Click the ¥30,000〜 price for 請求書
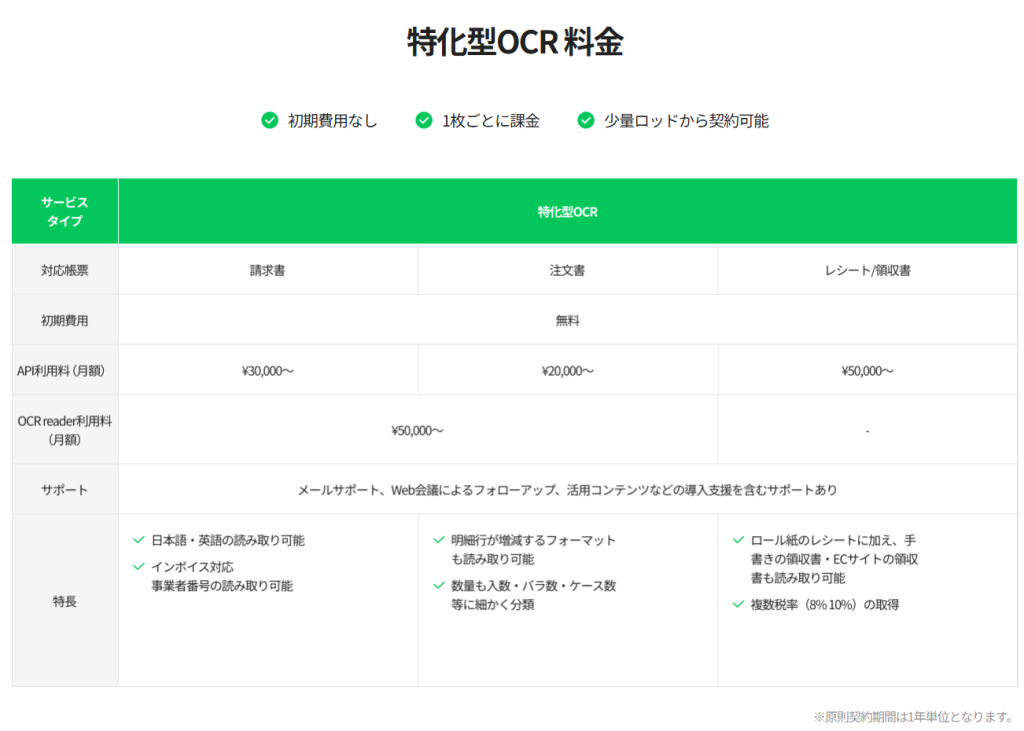This screenshot has width=1024, height=731. [x=267, y=369]
